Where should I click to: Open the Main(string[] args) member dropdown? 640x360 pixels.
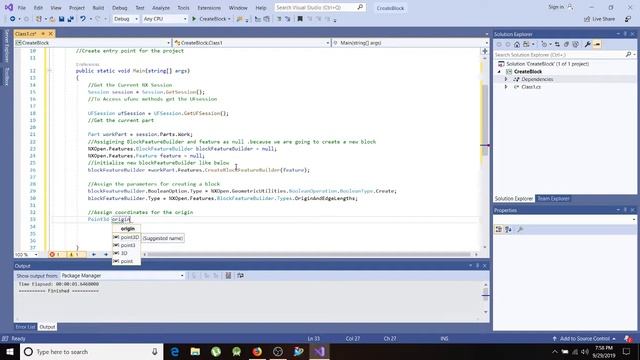[x=410, y=42]
